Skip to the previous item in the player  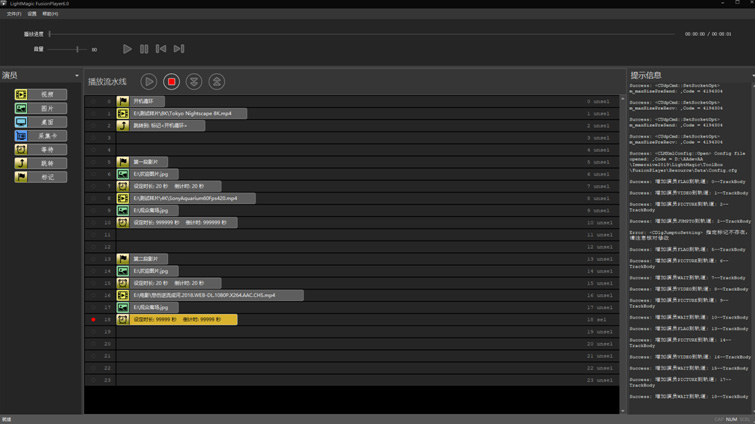coord(161,49)
